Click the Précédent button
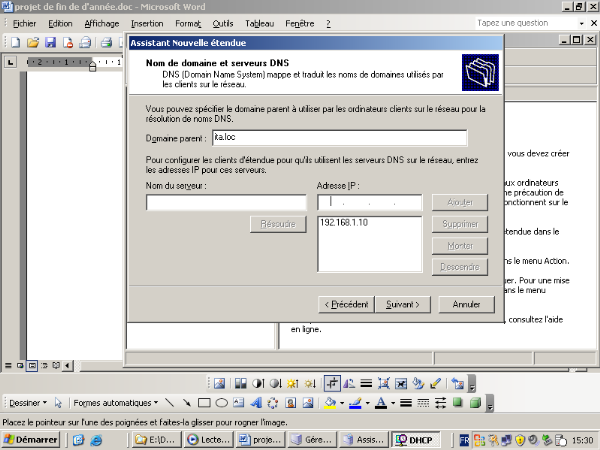The image size is (600, 450). [x=346, y=304]
